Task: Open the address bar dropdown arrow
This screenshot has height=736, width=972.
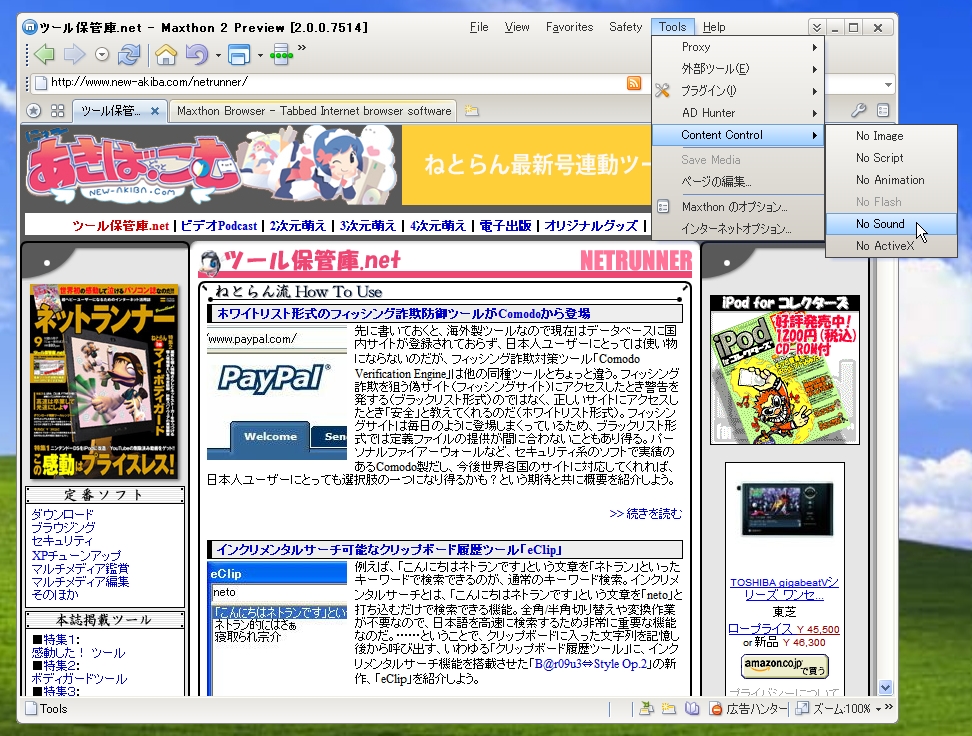Action: point(888,84)
